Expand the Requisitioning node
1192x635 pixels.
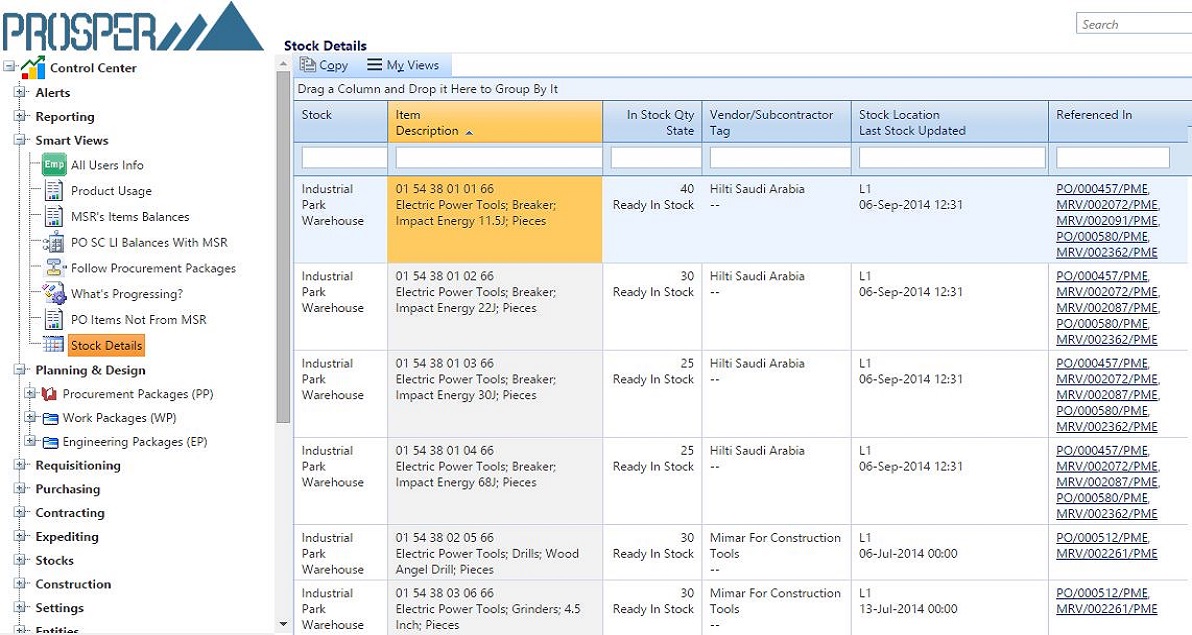(x=20, y=465)
